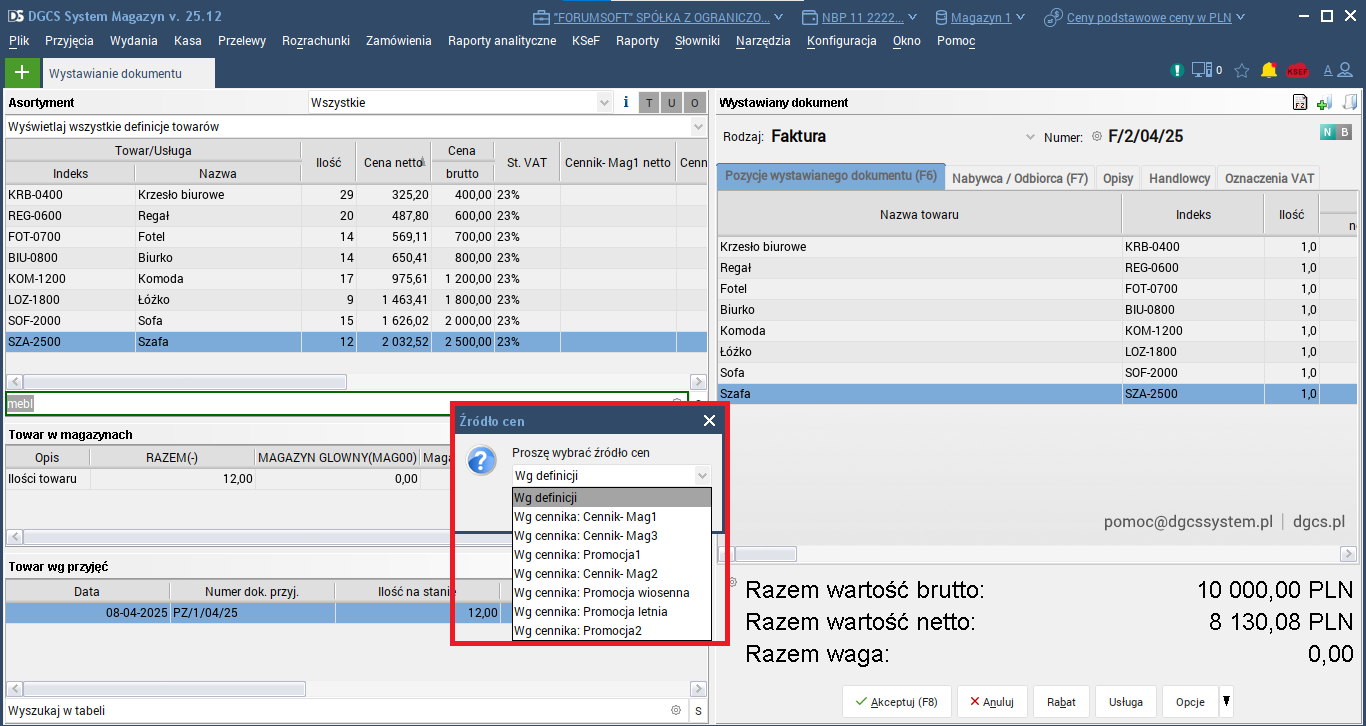Screen dimensions: 1366x726
Task: Toggle the T filter button
Action: coord(649,102)
